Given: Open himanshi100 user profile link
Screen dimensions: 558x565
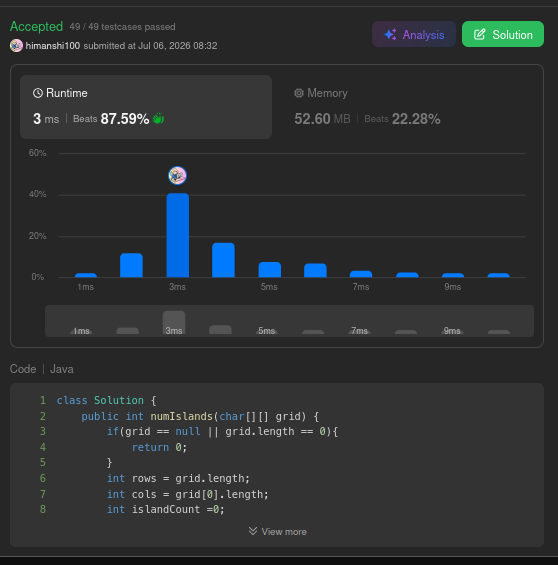Looking at the screenshot, I should pyautogui.click(x=53, y=46).
